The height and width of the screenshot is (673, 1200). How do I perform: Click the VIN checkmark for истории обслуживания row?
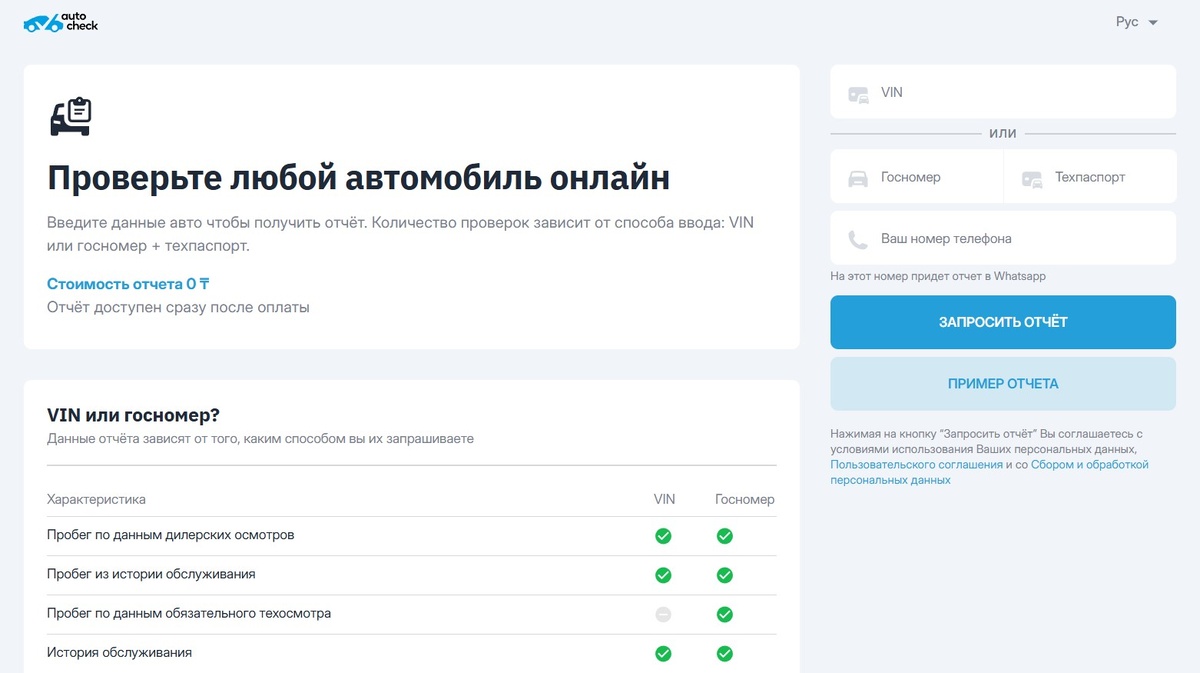pyautogui.click(x=663, y=575)
